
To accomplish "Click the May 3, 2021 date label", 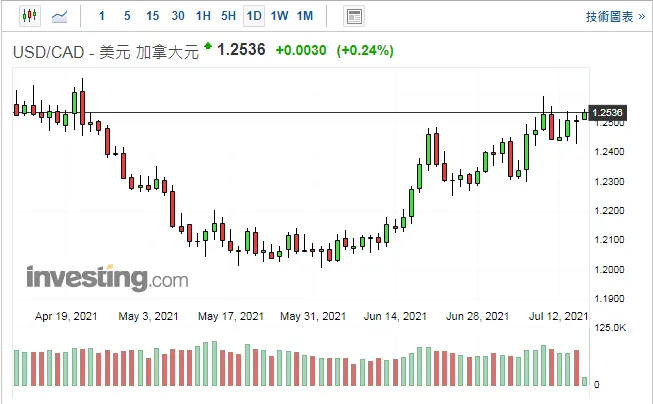I will (148, 317).
